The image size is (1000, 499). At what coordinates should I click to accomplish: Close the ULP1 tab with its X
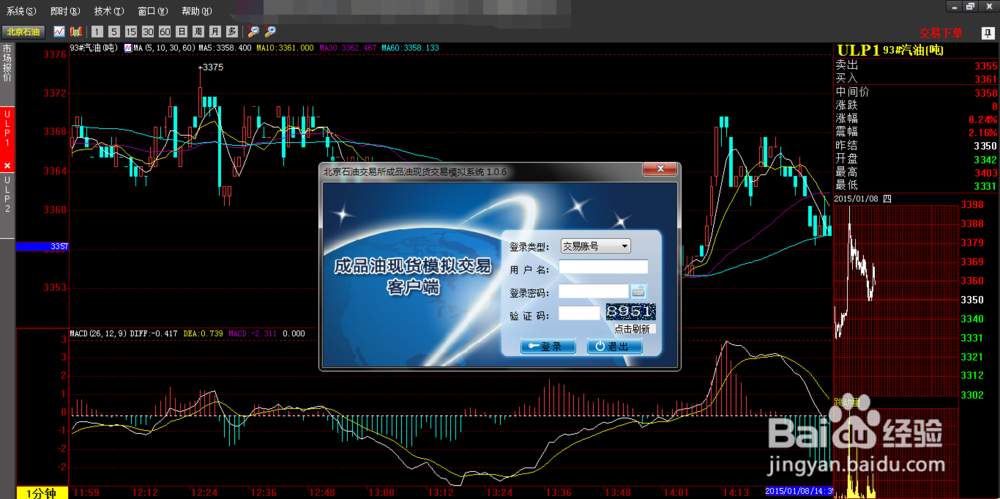7,165
